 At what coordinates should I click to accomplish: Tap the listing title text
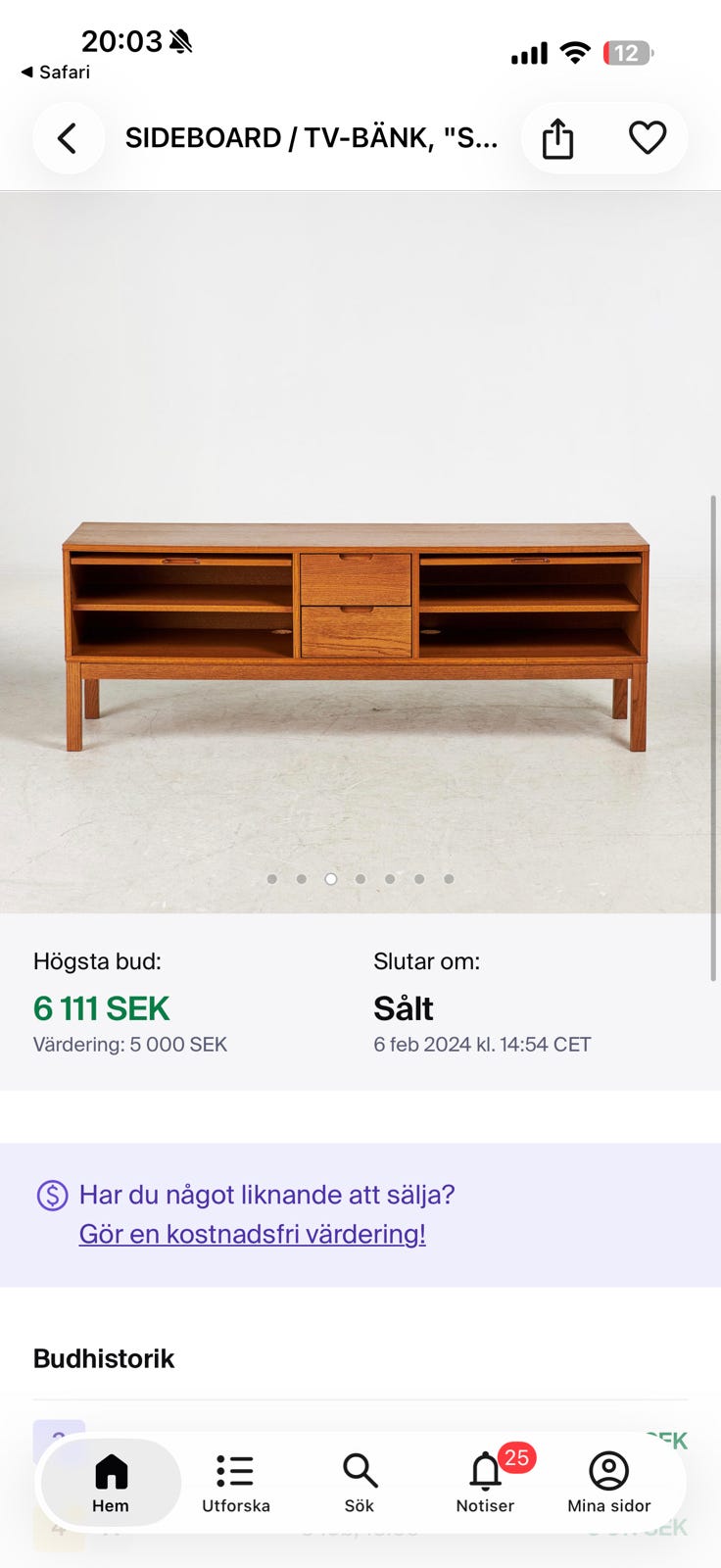tap(312, 138)
